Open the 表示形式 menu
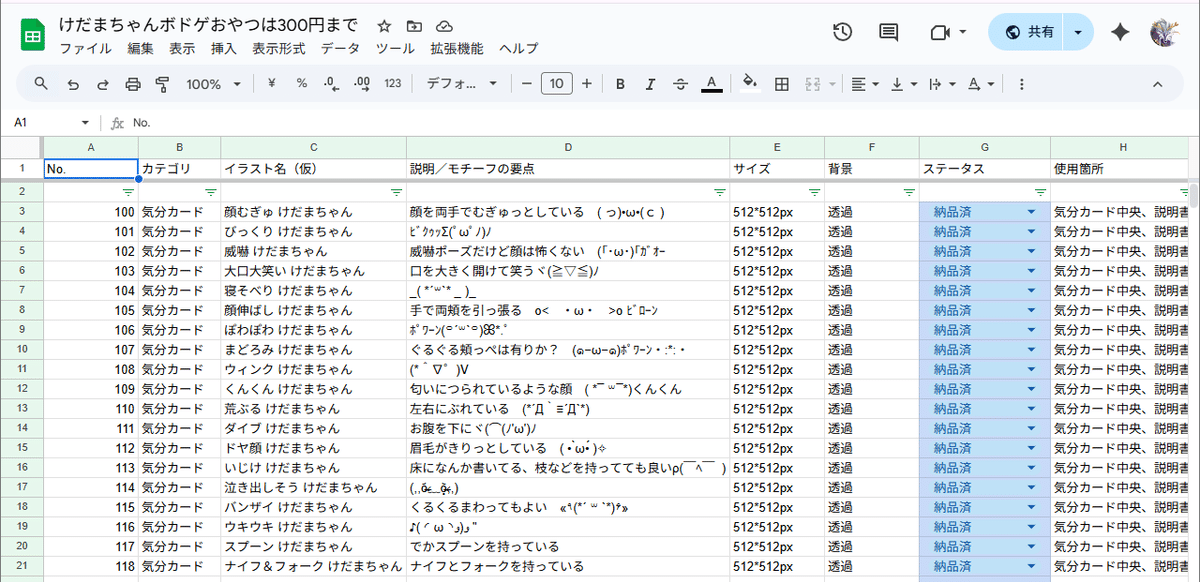Screen dimensions: 1200x582 278,48
